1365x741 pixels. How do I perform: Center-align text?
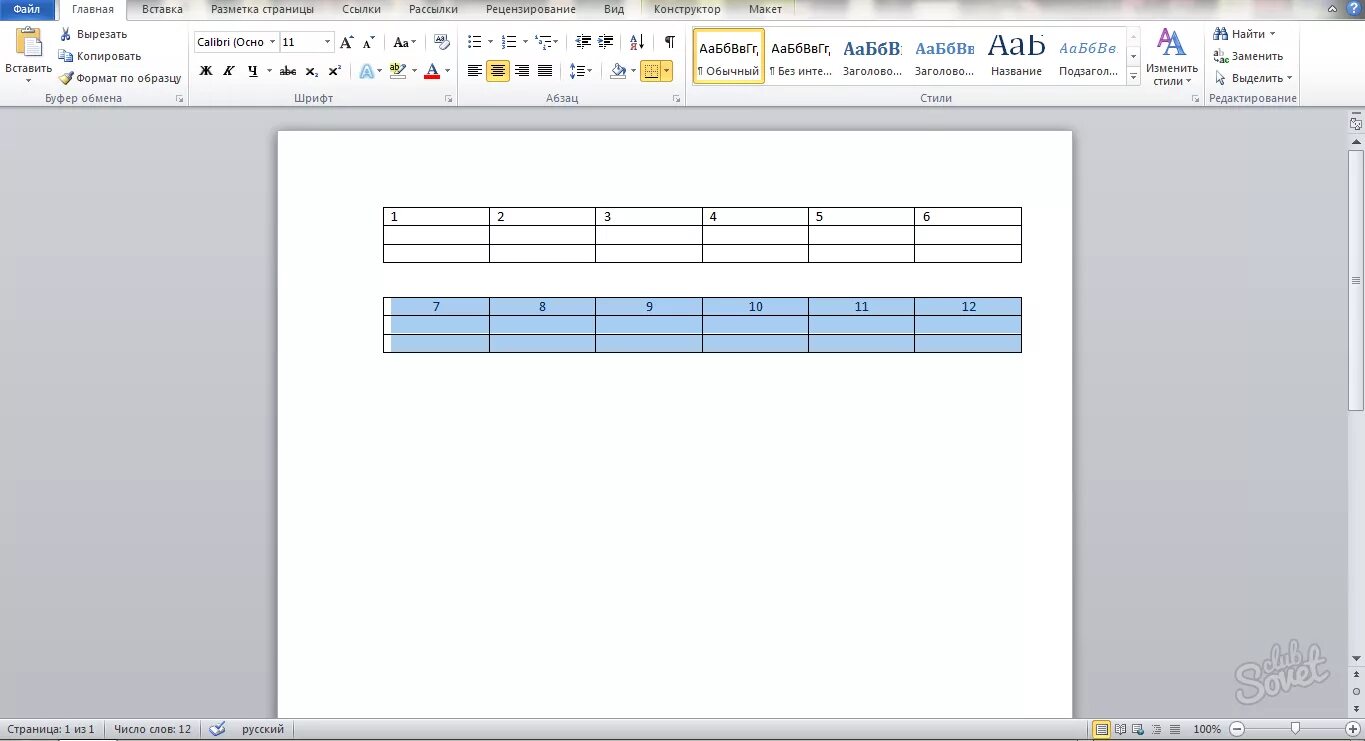click(x=498, y=71)
